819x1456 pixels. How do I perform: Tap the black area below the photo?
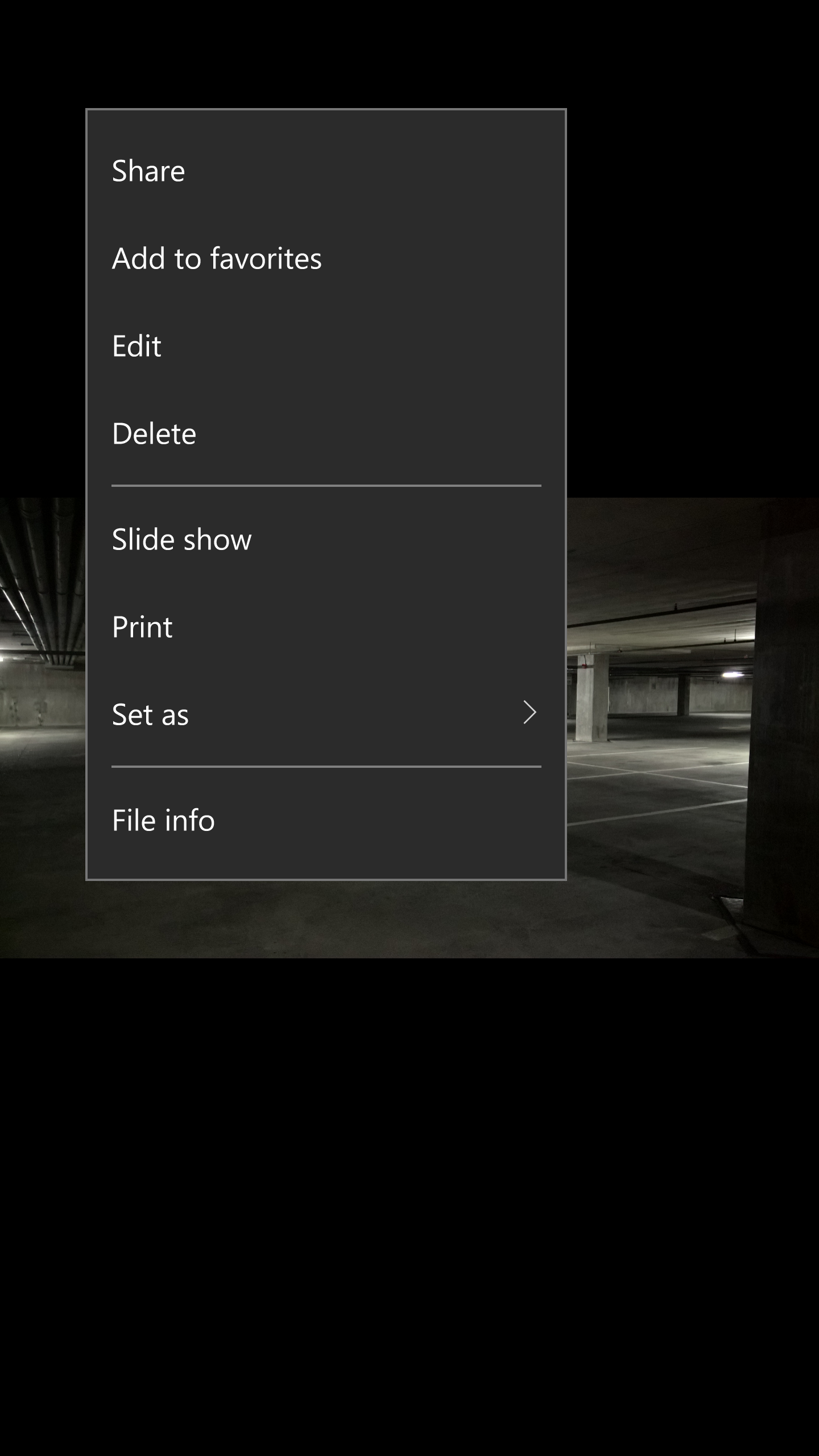[x=409, y=1194]
